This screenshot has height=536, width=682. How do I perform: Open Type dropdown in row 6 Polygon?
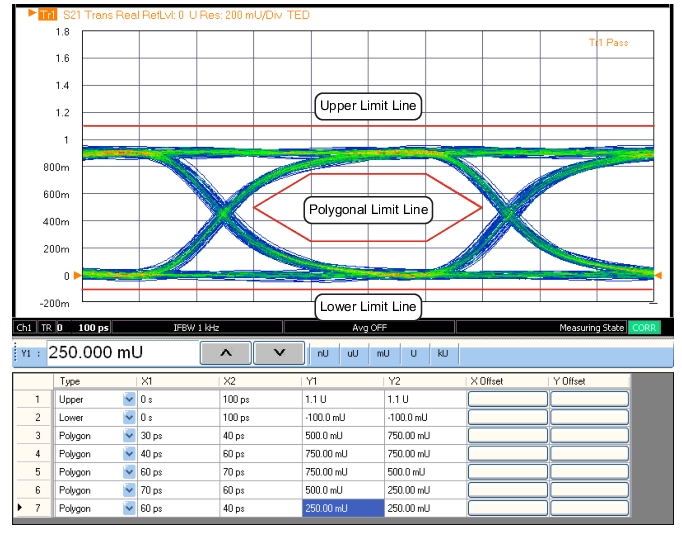coord(129,490)
